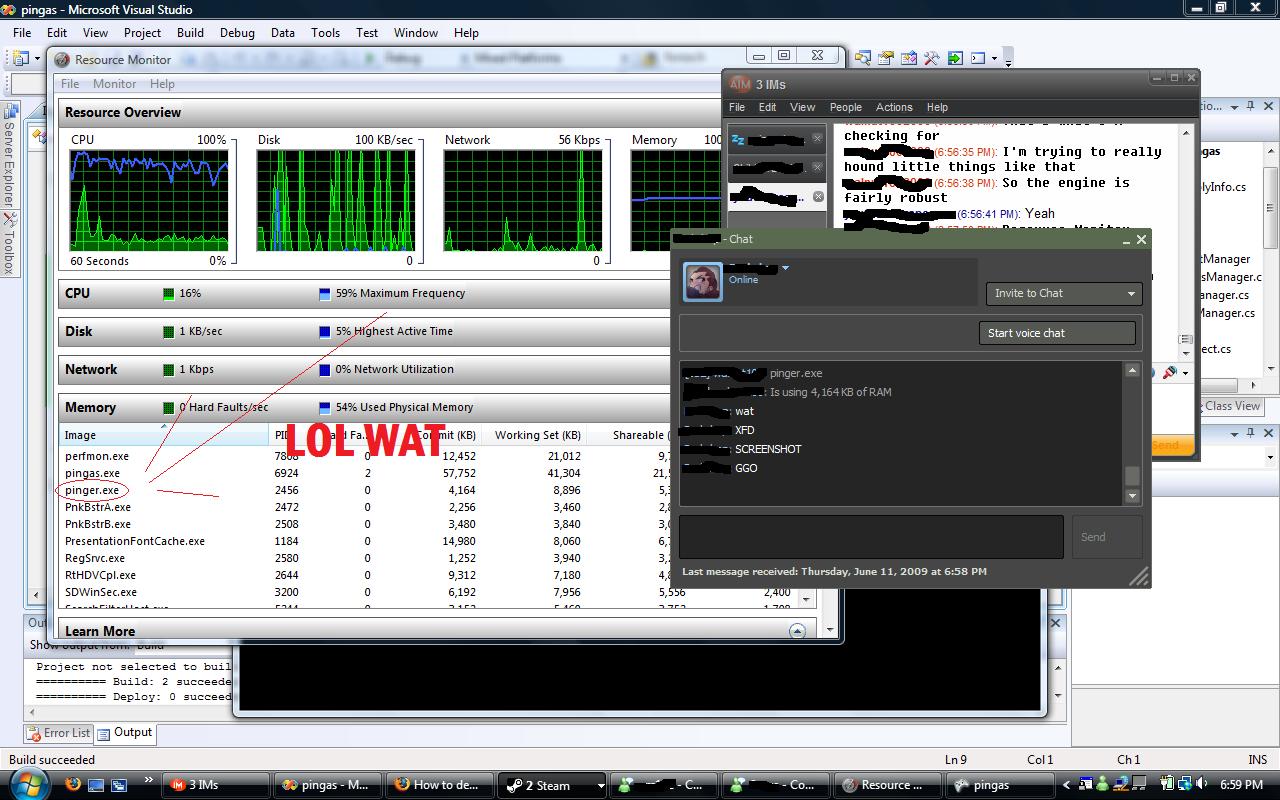The width and height of the screenshot is (1280, 800).
Task: Open the Command Window toolbar icon
Action: click(x=978, y=58)
